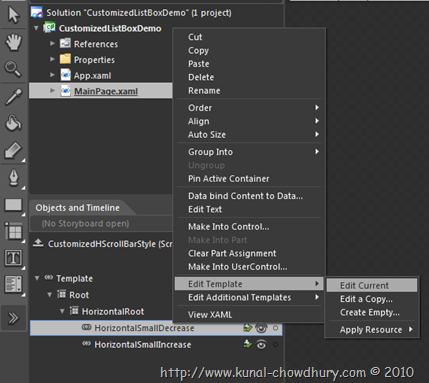This screenshot has height=383, width=429.
Task: Select the TextBlock tool
Action: tap(13, 258)
